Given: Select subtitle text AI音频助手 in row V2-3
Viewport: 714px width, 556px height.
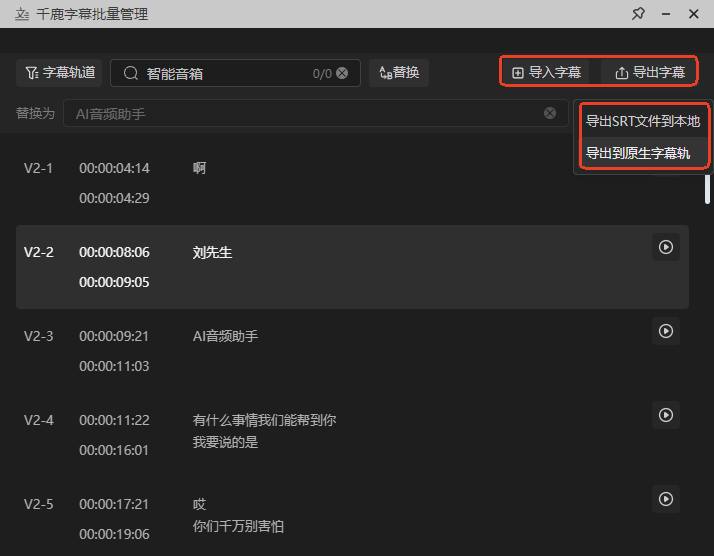Looking at the screenshot, I should click(x=225, y=337).
